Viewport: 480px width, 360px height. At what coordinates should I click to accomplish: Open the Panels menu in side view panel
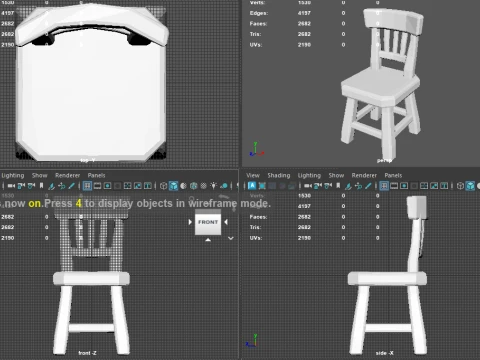tap(393, 175)
